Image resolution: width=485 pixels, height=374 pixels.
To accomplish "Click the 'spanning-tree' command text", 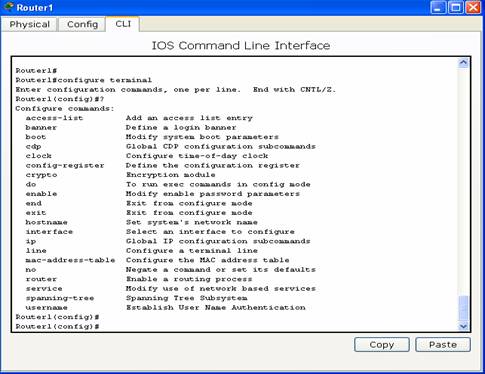I will pos(60,298).
